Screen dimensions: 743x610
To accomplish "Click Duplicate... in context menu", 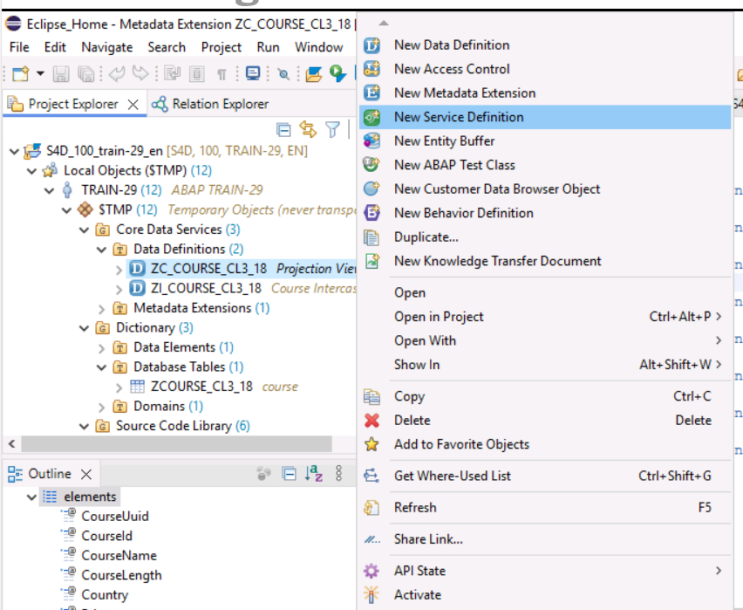I will [545, 237].
